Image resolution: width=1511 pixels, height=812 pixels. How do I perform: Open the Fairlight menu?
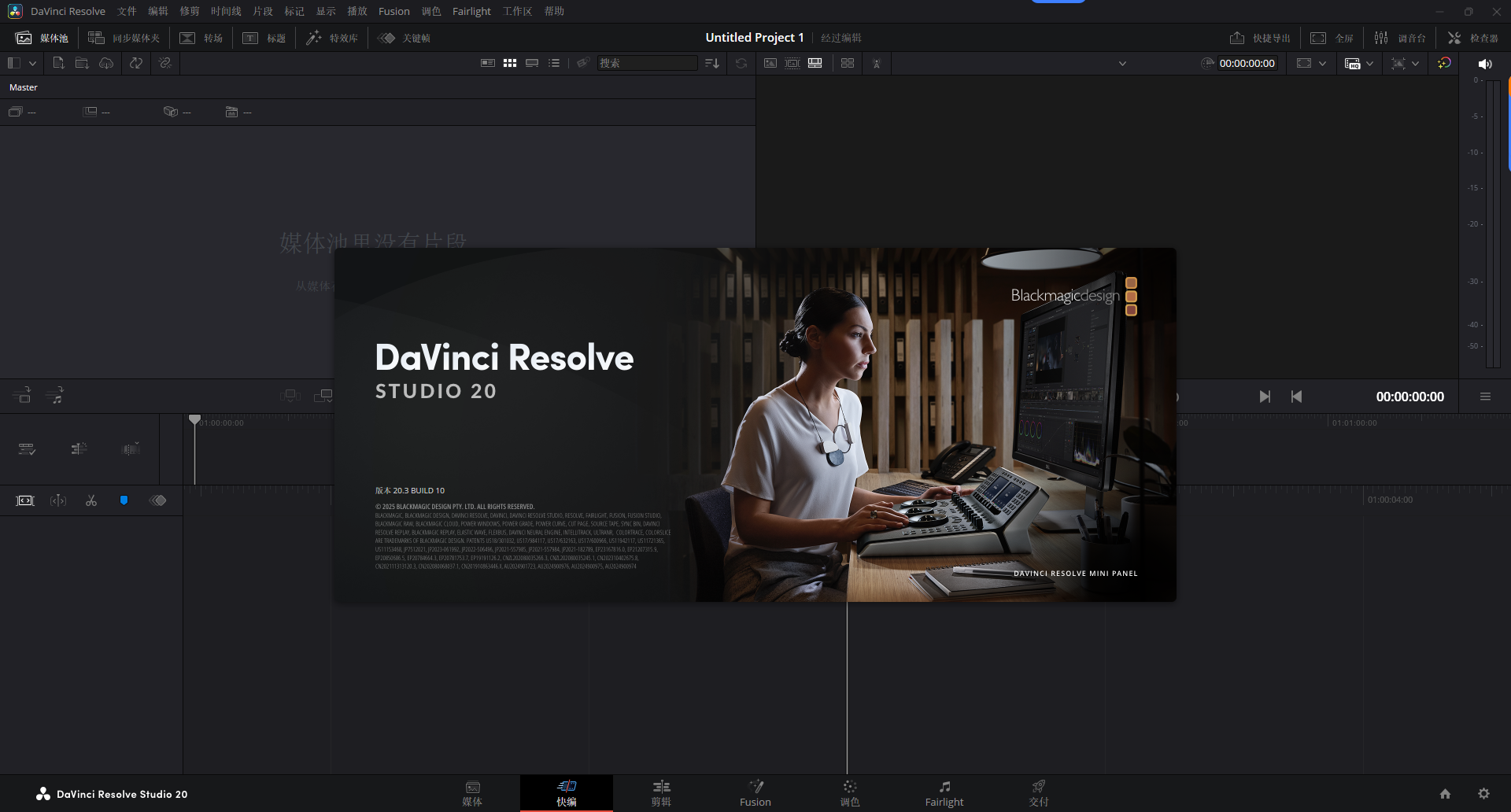471,11
